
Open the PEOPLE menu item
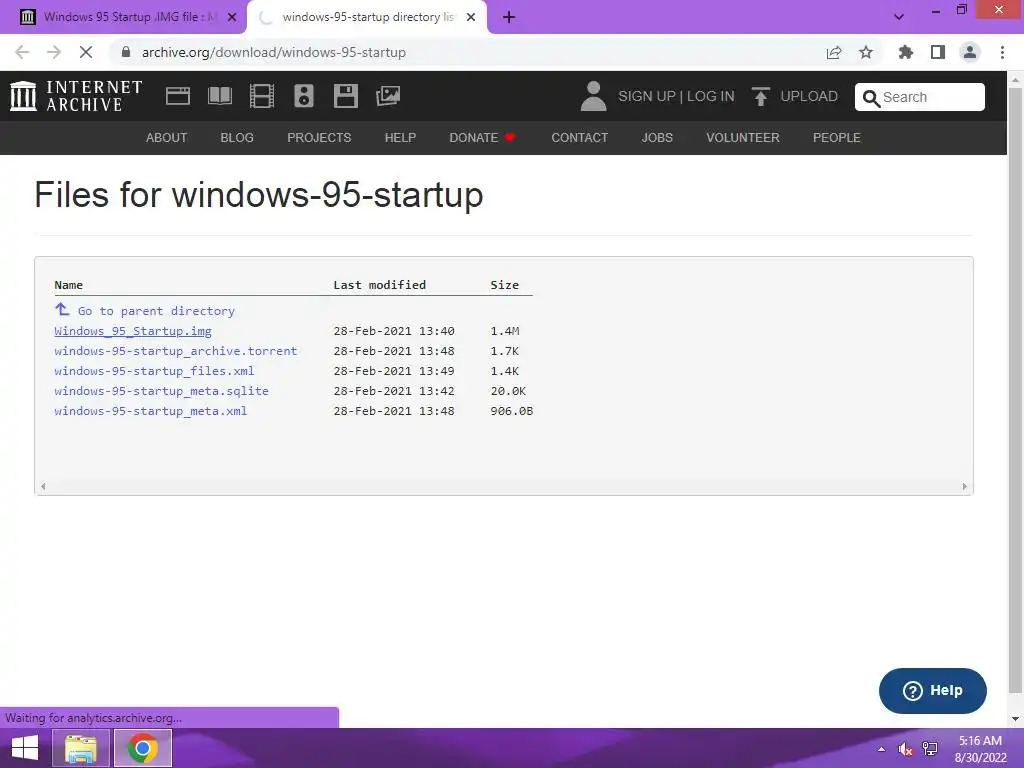coord(837,138)
